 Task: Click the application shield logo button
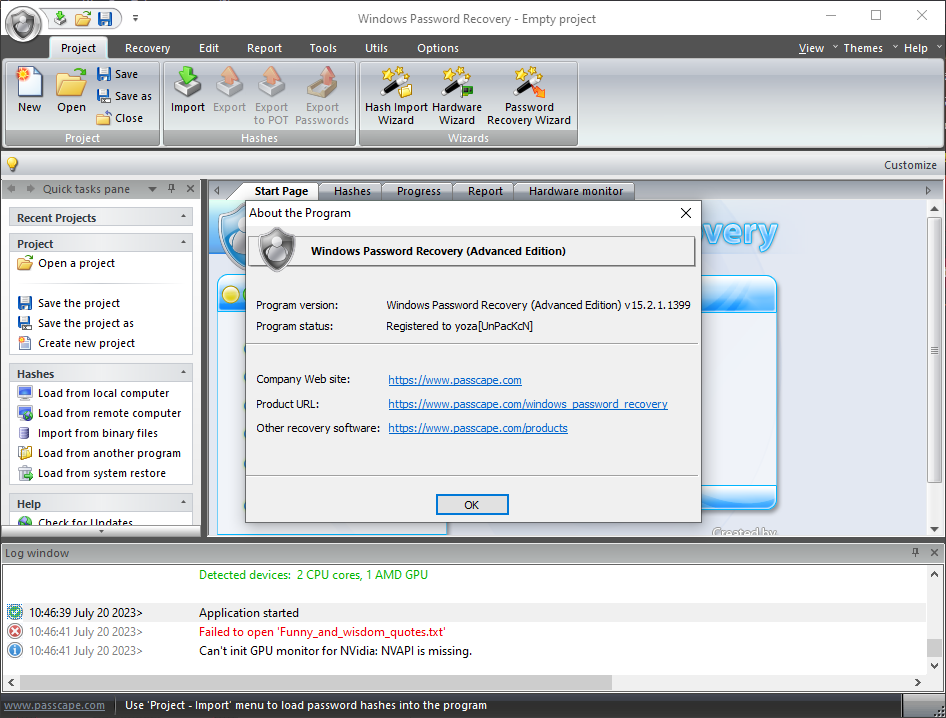[x=24, y=24]
